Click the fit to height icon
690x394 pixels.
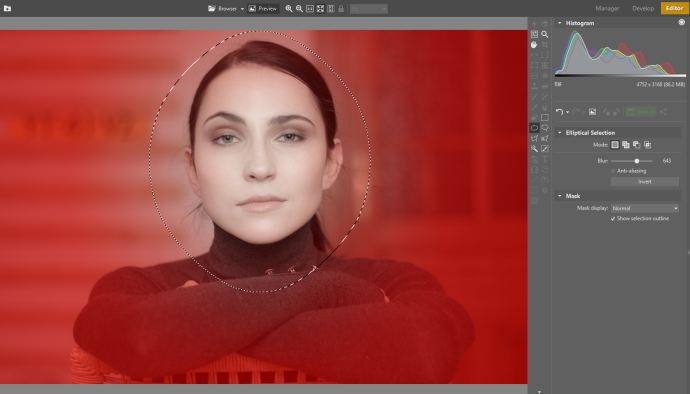(x=330, y=8)
